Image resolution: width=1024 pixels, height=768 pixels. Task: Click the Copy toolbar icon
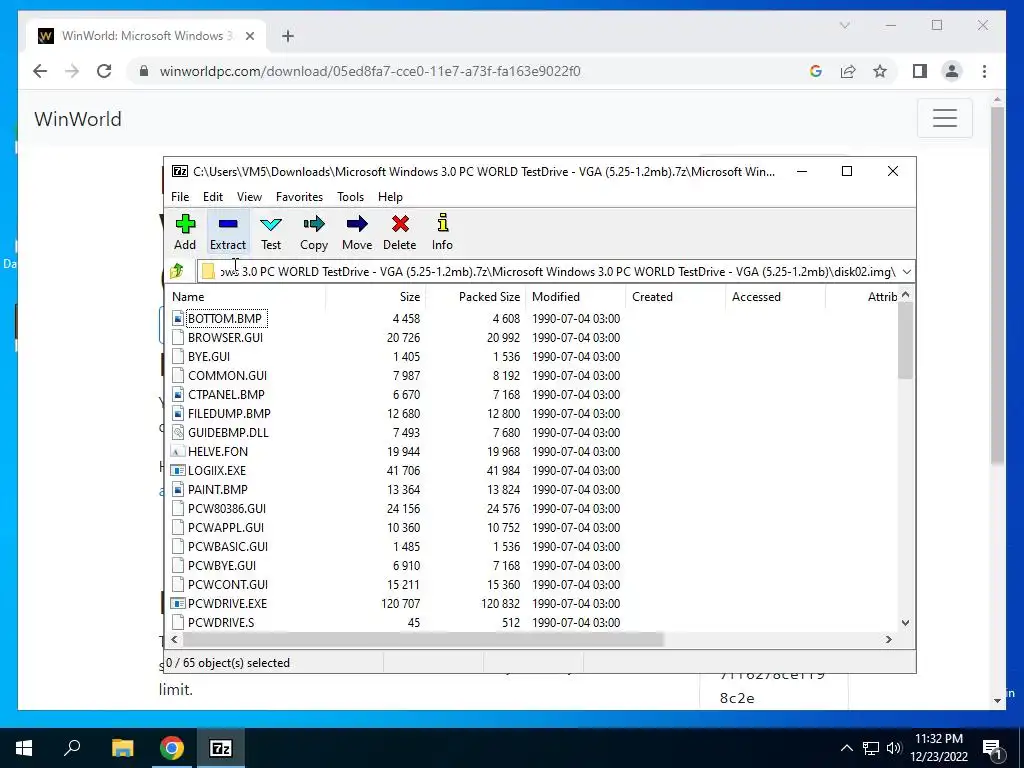pyautogui.click(x=313, y=232)
